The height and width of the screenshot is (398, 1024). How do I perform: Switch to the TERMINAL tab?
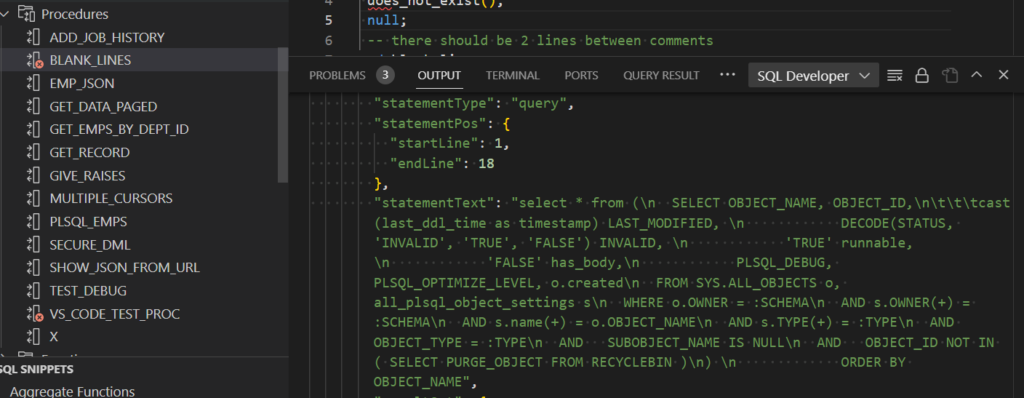(x=513, y=75)
